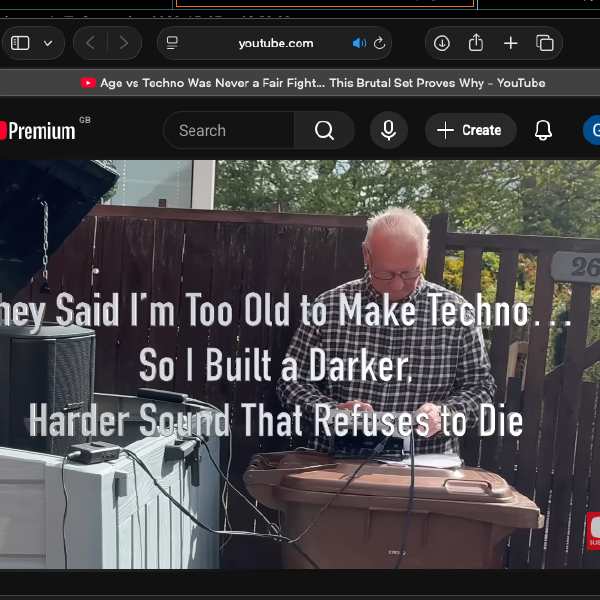600x600 pixels.
Task: Select the 'Age vs Techno' YouTube tab
Action: pos(313,83)
